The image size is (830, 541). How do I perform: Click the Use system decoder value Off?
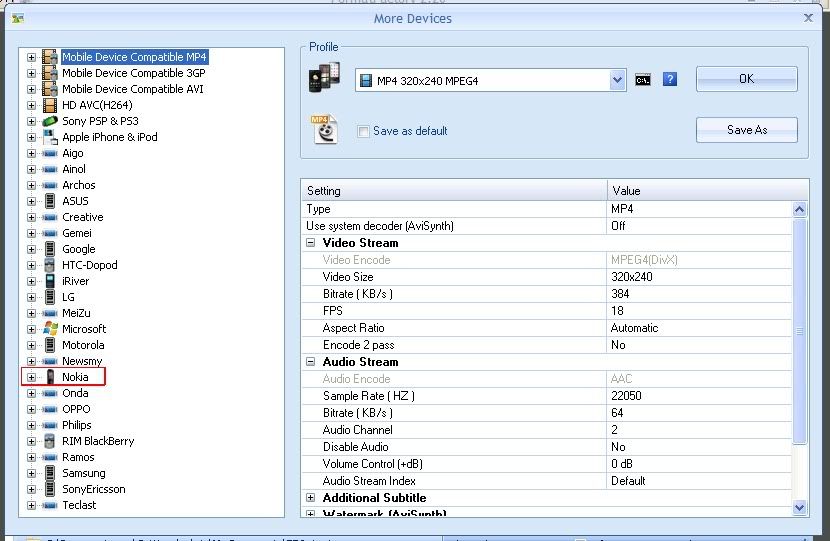[x=618, y=226]
